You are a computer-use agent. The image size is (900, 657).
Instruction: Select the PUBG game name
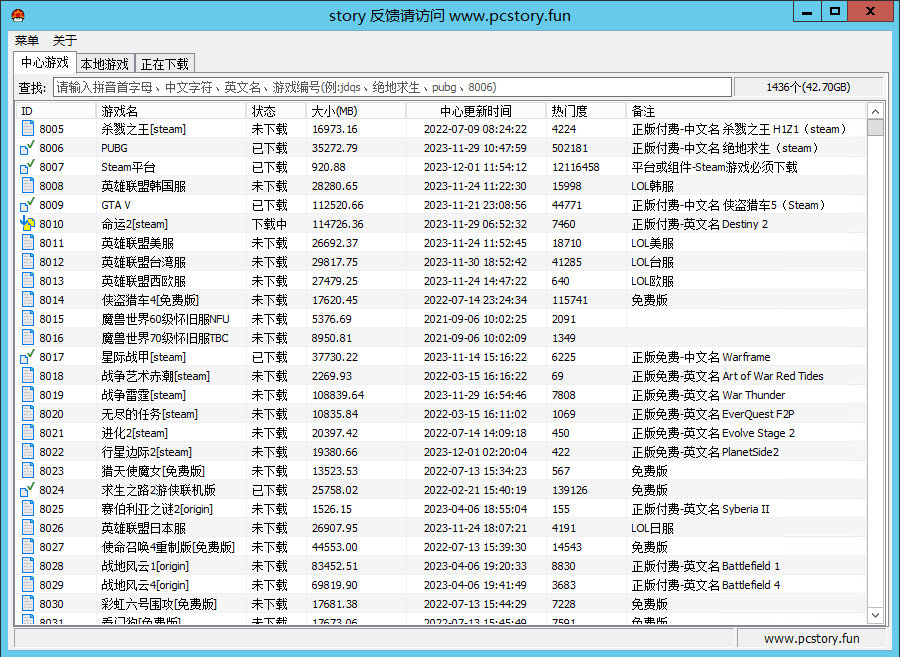point(114,148)
